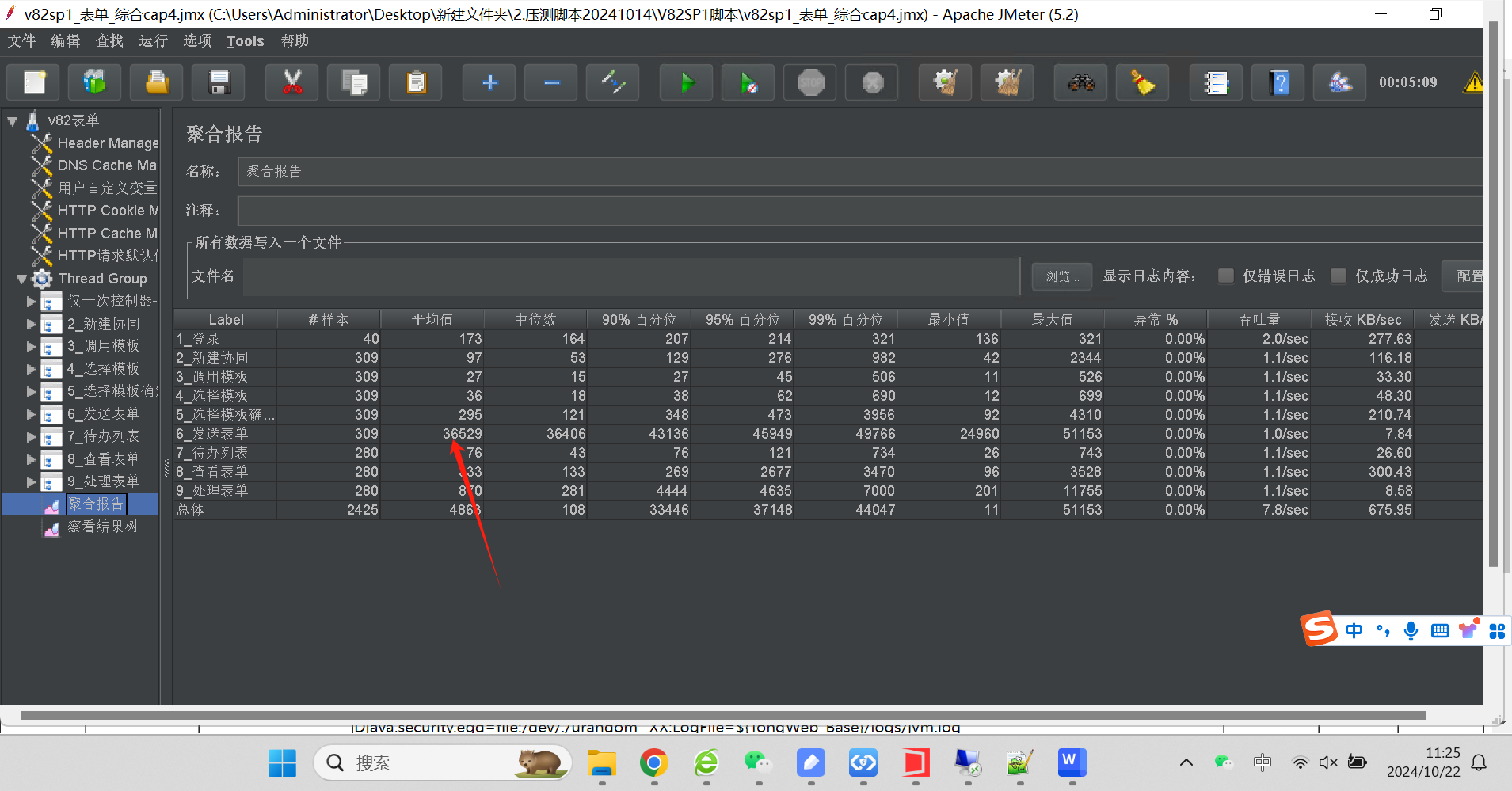Click the Help question mark icon
Screen dimensions: 1512x791
point(1278,82)
